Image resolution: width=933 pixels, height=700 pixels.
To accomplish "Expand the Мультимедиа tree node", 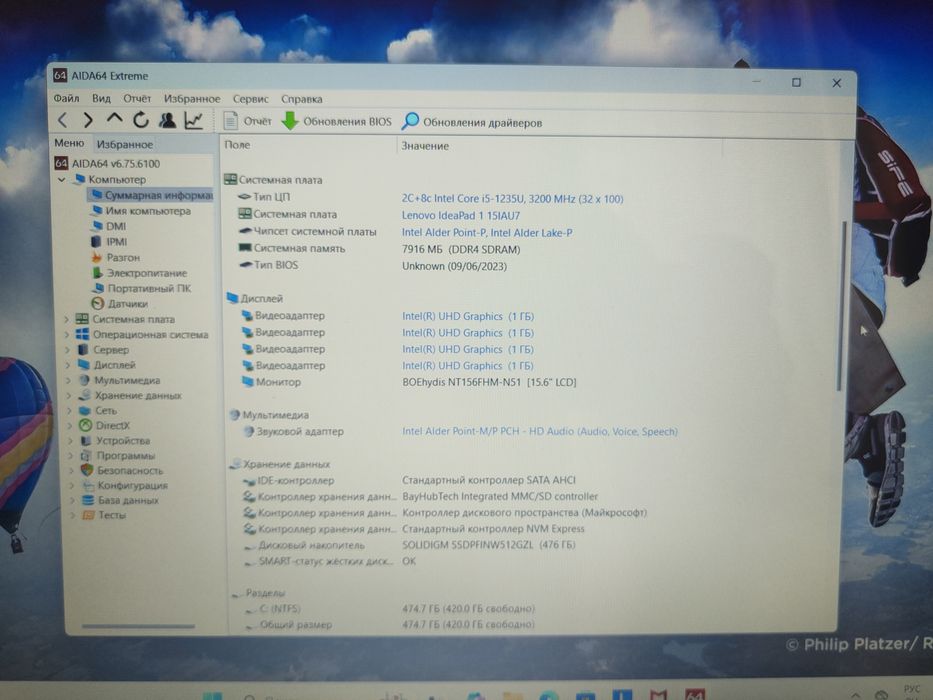I will 68,380.
